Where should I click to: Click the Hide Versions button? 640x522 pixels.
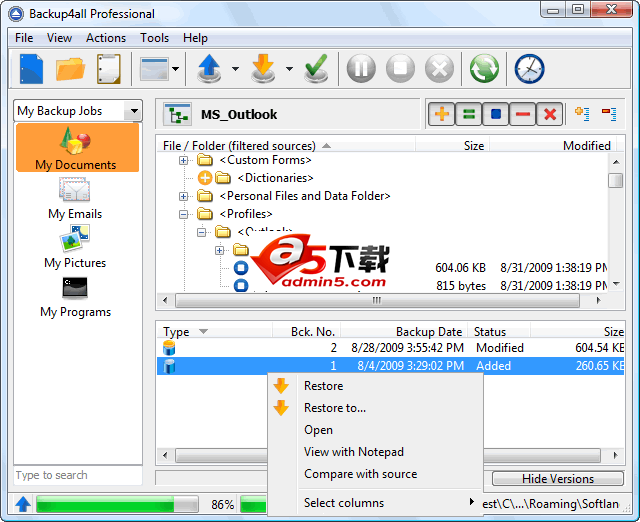[x=558, y=478]
